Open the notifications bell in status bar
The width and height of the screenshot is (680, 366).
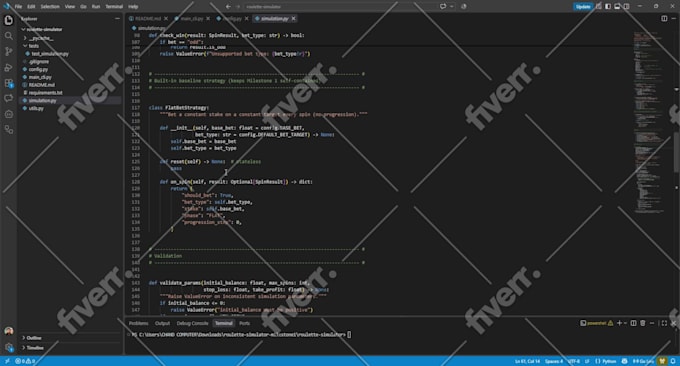point(673,361)
